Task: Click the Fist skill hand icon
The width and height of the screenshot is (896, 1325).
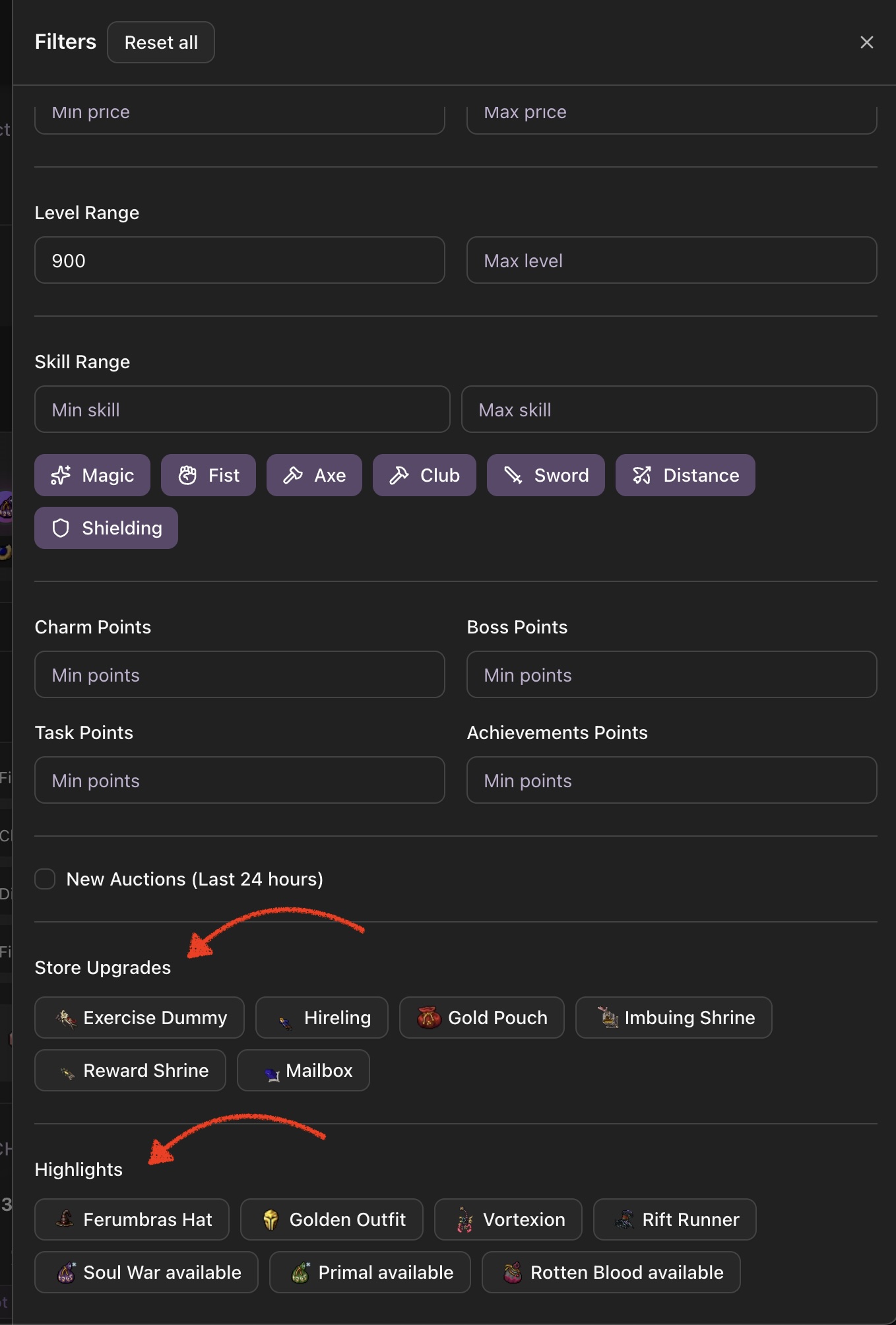Action: [187, 475]
